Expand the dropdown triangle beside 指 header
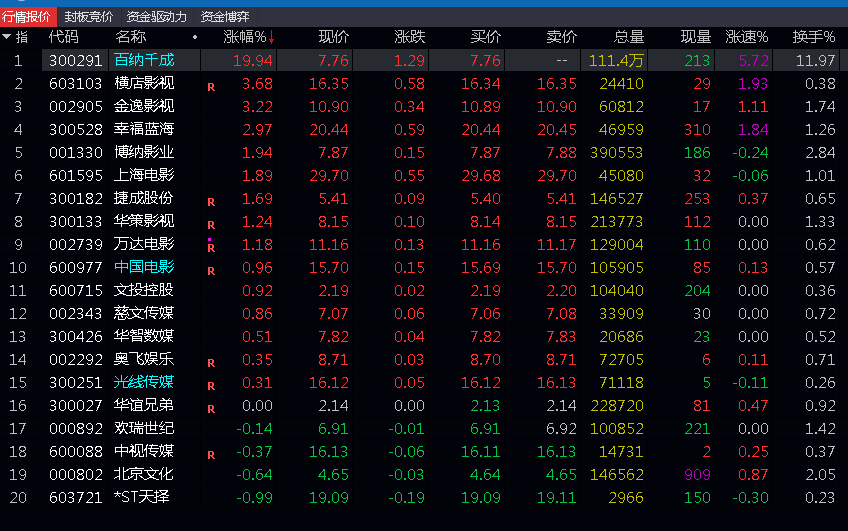The width and height of the screenshot is (848, 531). [6, 37]
